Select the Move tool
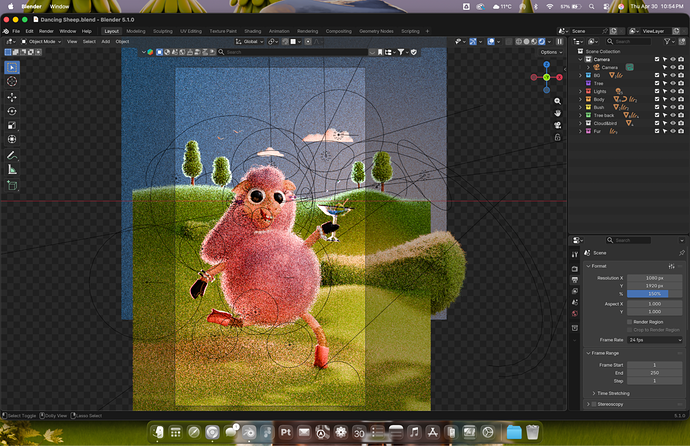This screenshot has height=446, width=690. (x=12, y=97)
